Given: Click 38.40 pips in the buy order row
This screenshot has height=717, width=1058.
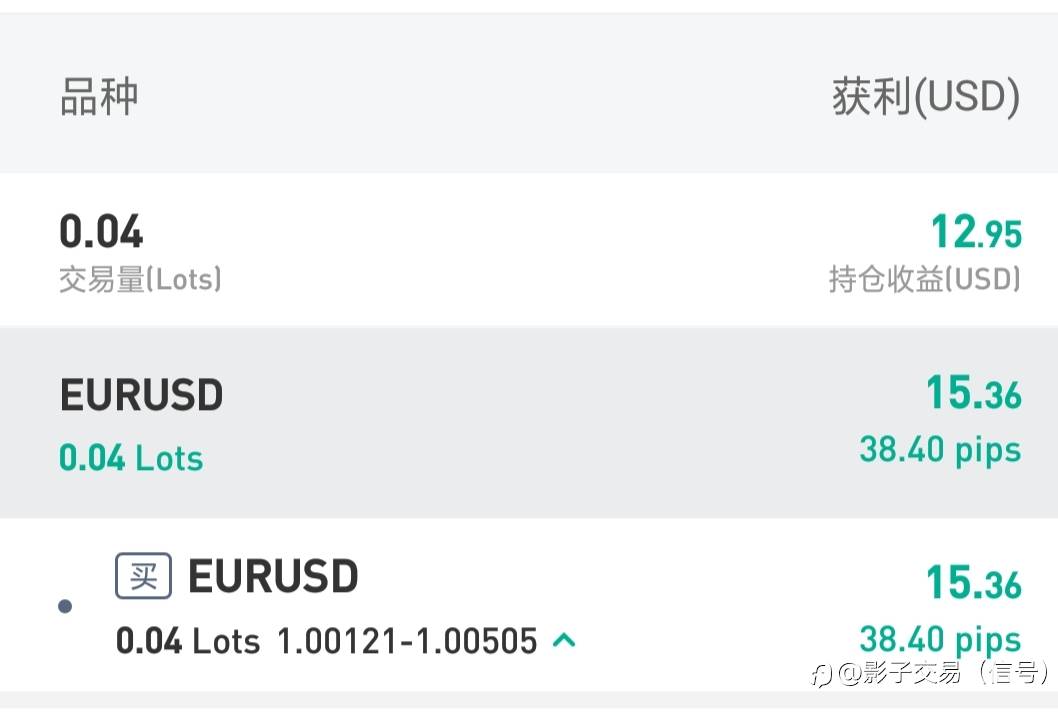Looking at the screenshot, I should tap(940, 638).
